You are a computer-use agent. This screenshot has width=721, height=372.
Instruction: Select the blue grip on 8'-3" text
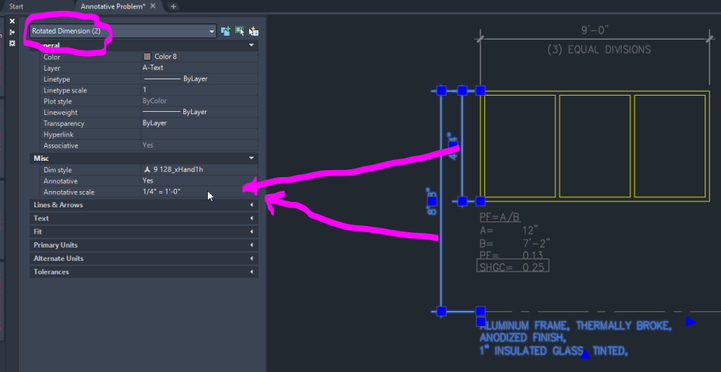[432, 201]
